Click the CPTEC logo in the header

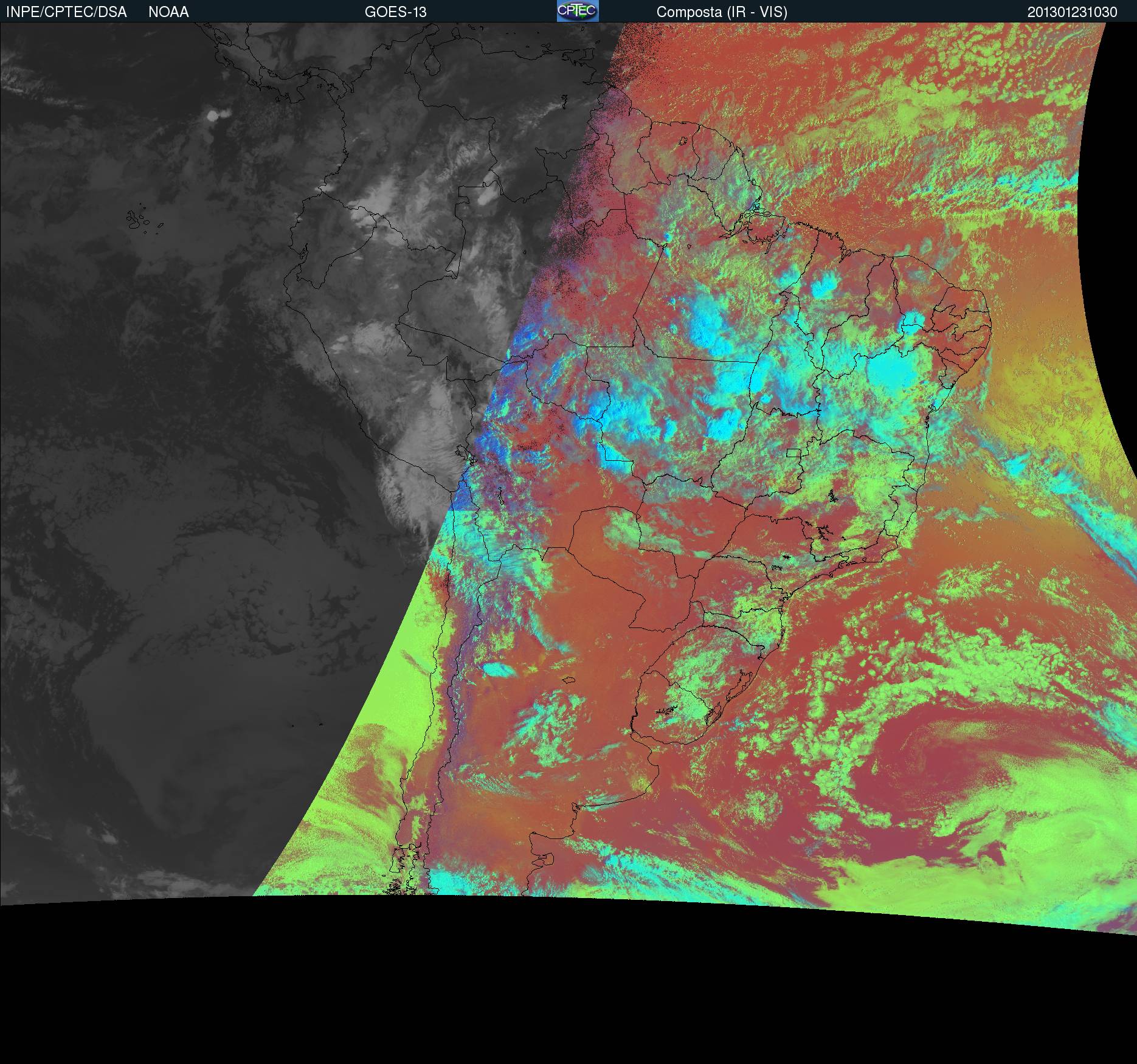578,11
